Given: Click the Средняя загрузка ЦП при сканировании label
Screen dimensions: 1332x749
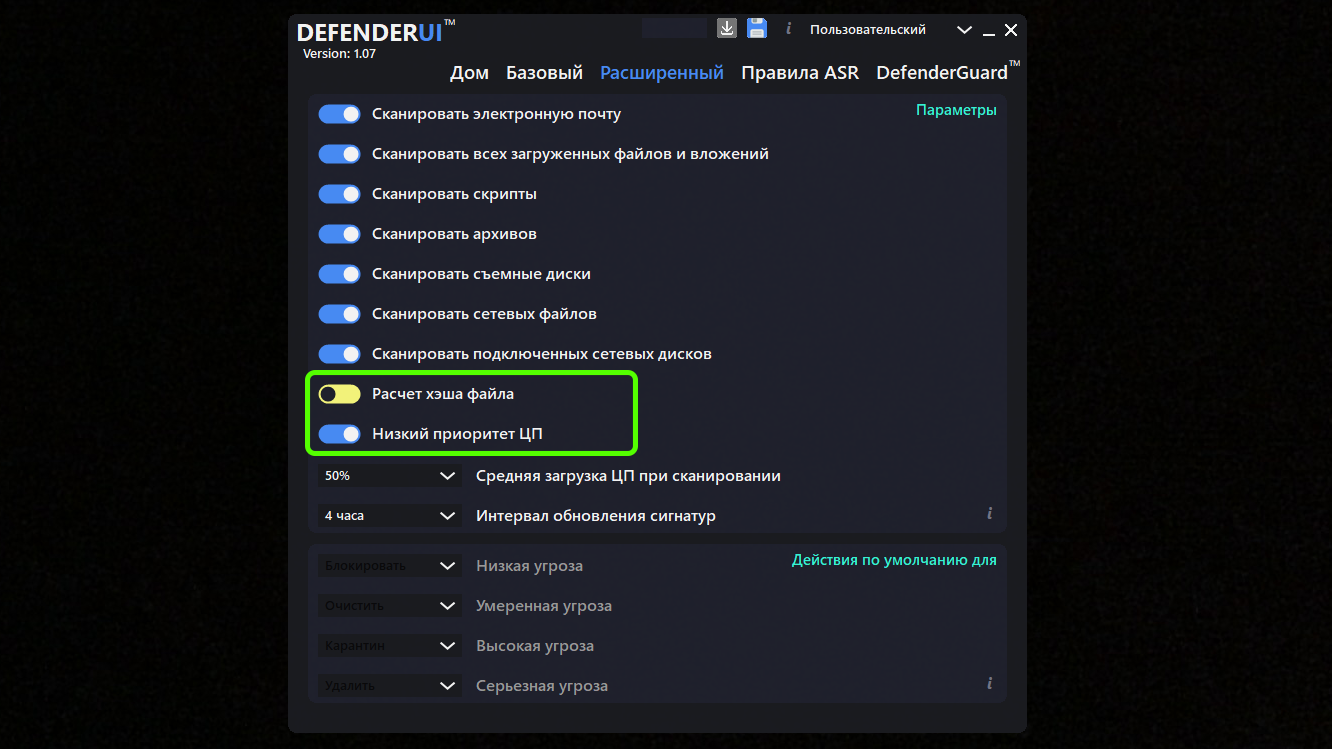Looking at the screenshot, I should 628,476.
